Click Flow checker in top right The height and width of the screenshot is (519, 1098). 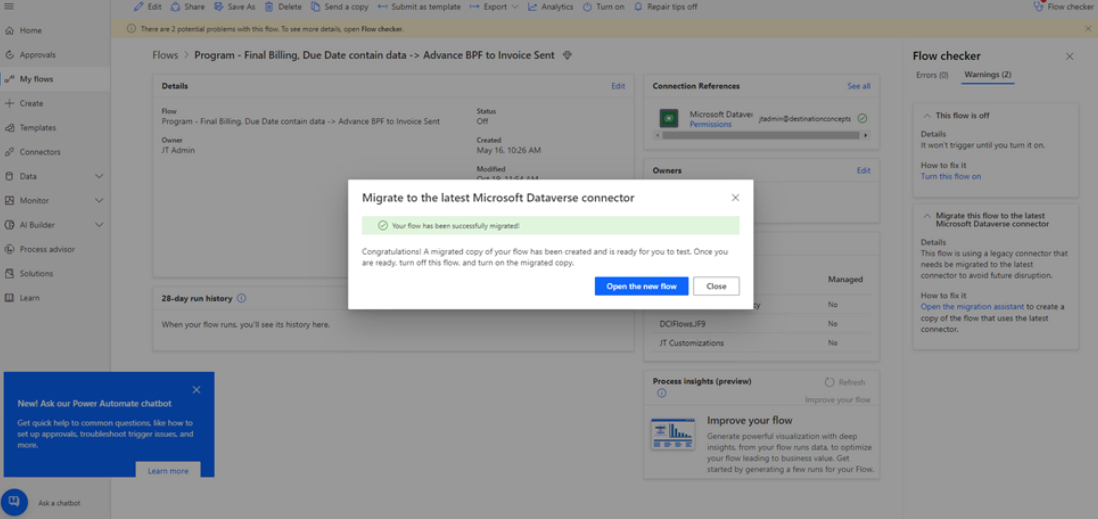(x=1062, y=7)
